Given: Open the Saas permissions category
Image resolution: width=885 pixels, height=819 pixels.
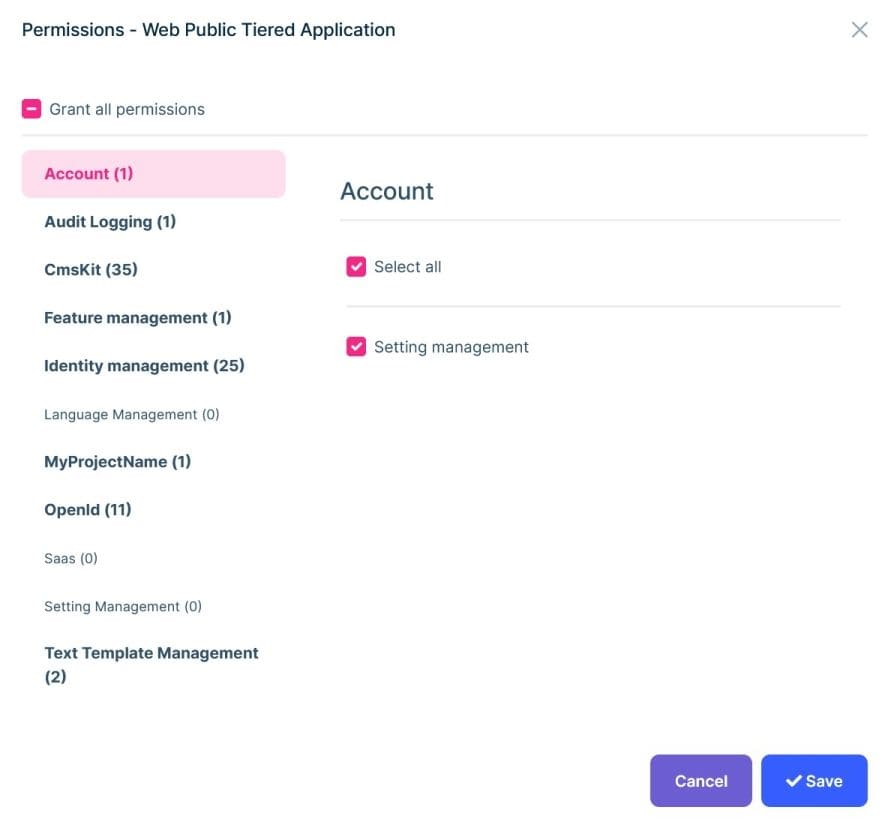Looking at the screenshot, I should [70, 557].
